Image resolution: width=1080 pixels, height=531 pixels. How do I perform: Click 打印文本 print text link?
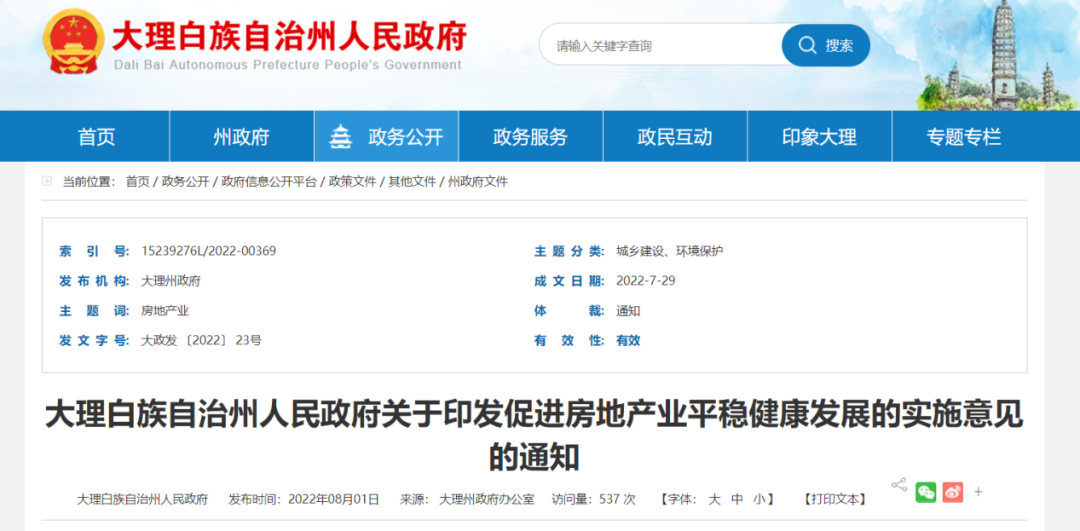click(x=836, y=499)
